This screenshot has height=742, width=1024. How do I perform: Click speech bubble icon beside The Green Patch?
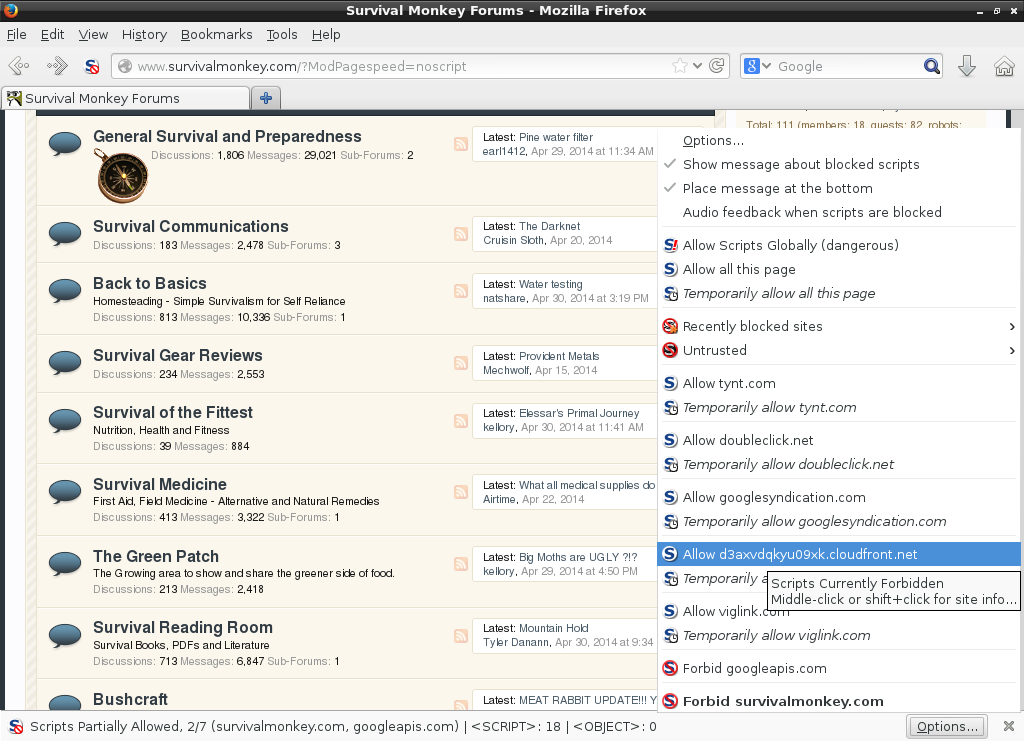65,564
